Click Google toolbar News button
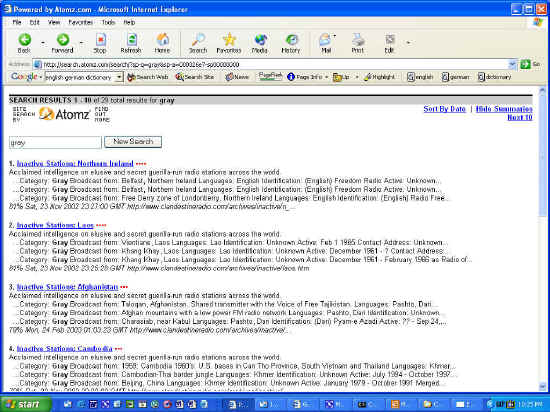 coord(237,77)
